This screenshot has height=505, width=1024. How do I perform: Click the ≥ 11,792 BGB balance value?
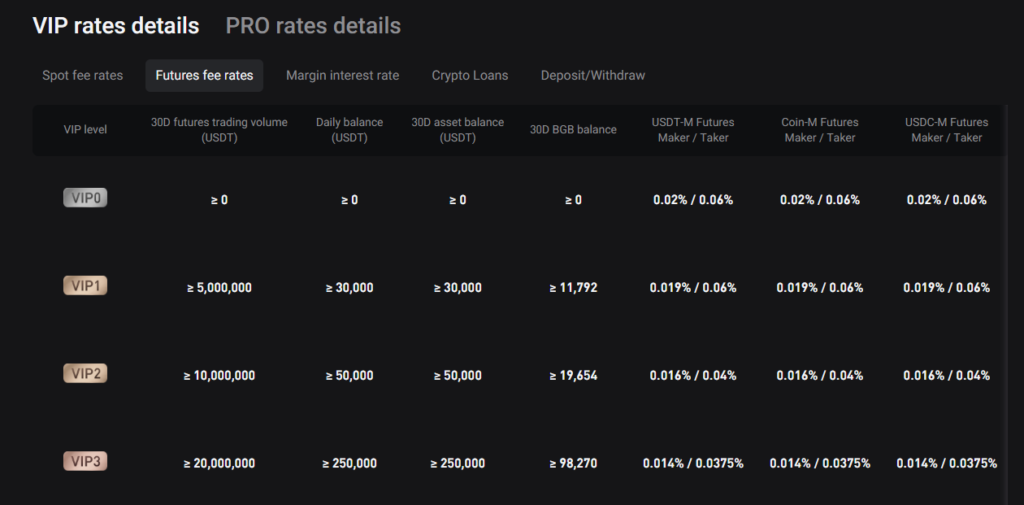573,287
